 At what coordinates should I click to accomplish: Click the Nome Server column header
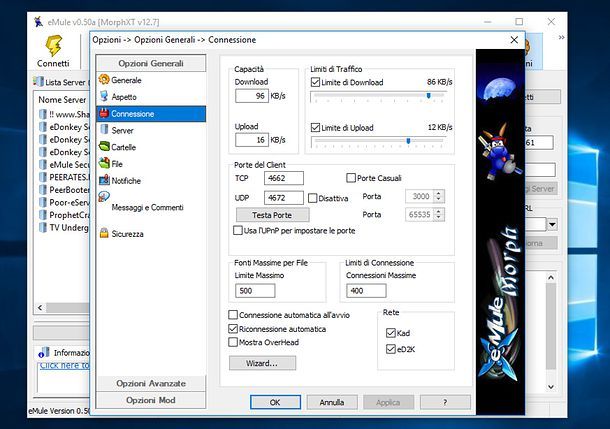62,100
